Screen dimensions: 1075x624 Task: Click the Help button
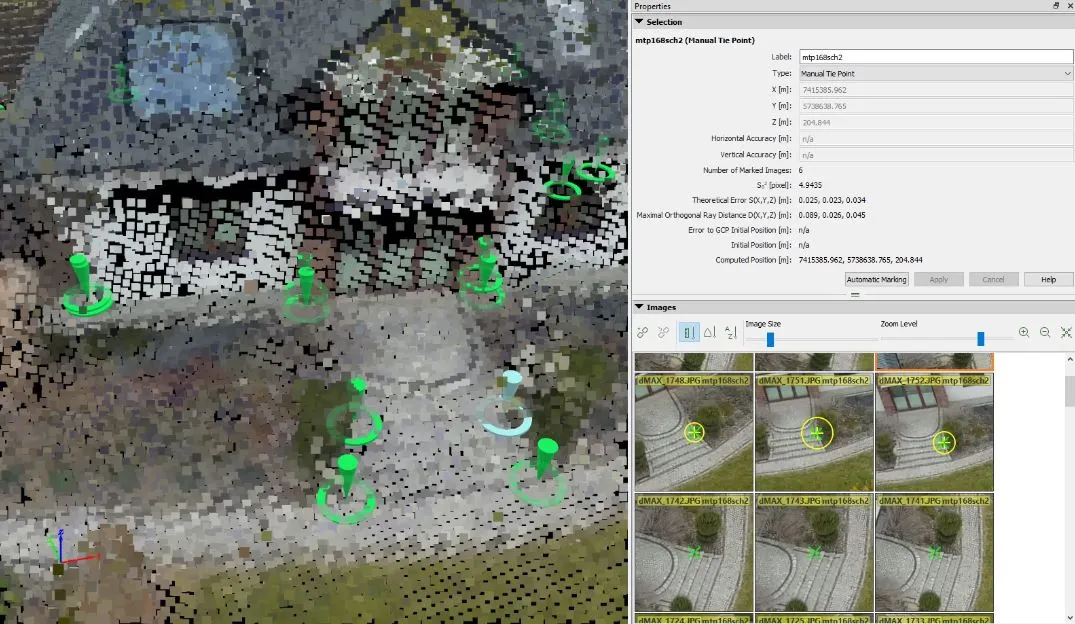pyautogui.click(x=1048, y=280)
